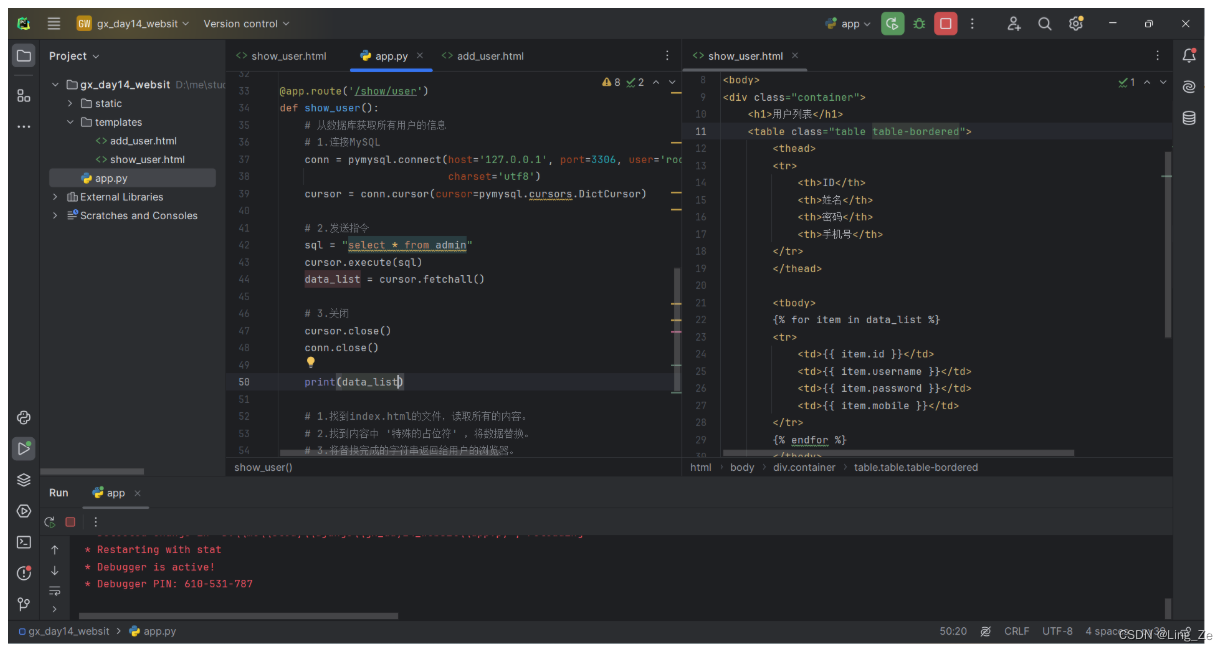
Task: Rerun app with green toolbar button
Action: tap(892, 23)
